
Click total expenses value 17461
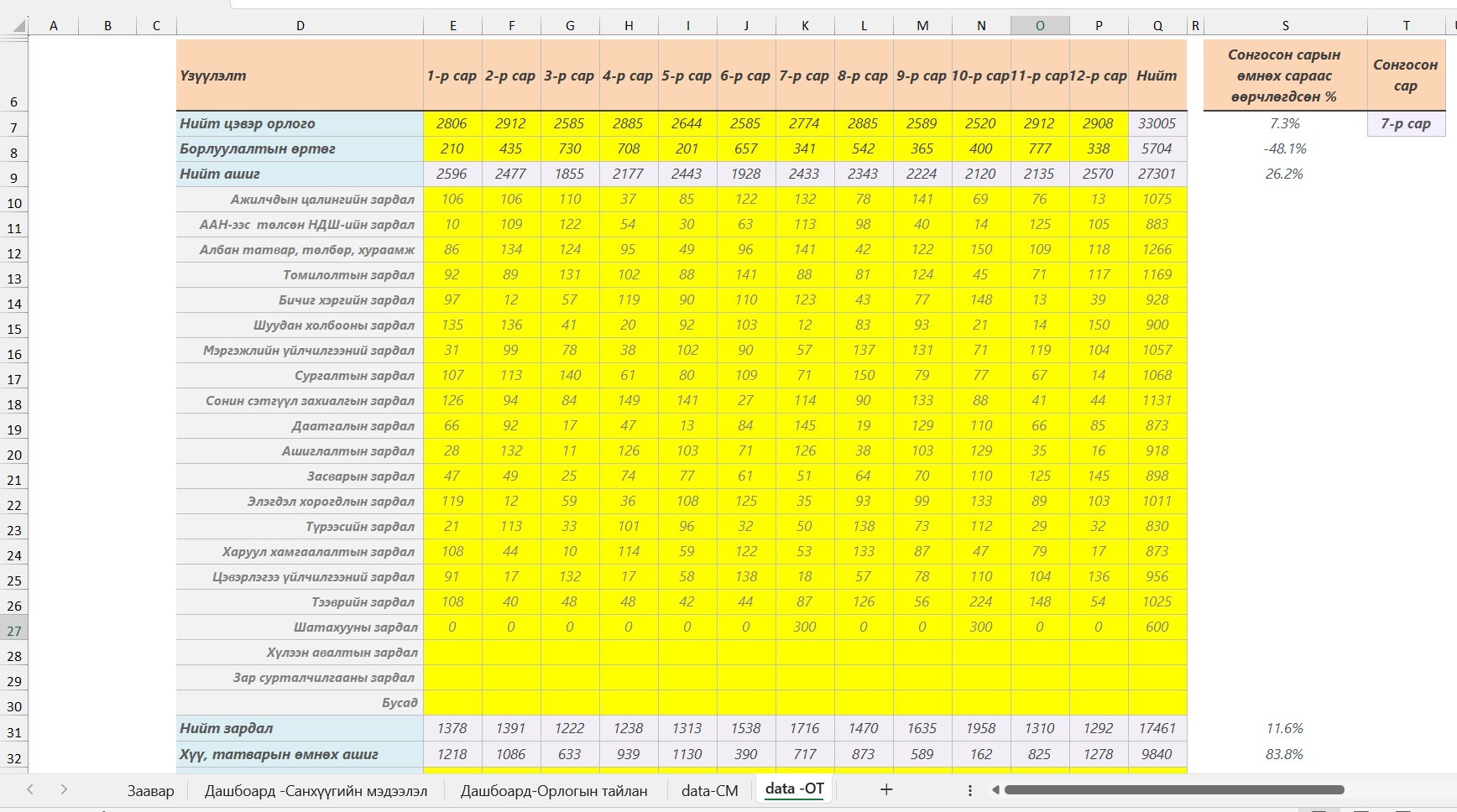click(1157, 728)
